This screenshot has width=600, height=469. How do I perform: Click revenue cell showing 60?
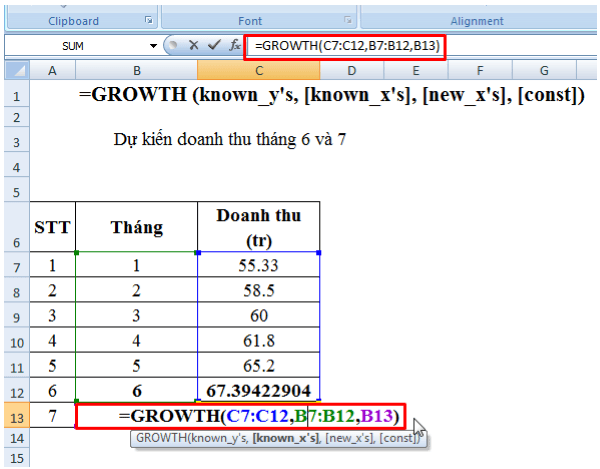(259, 315)
